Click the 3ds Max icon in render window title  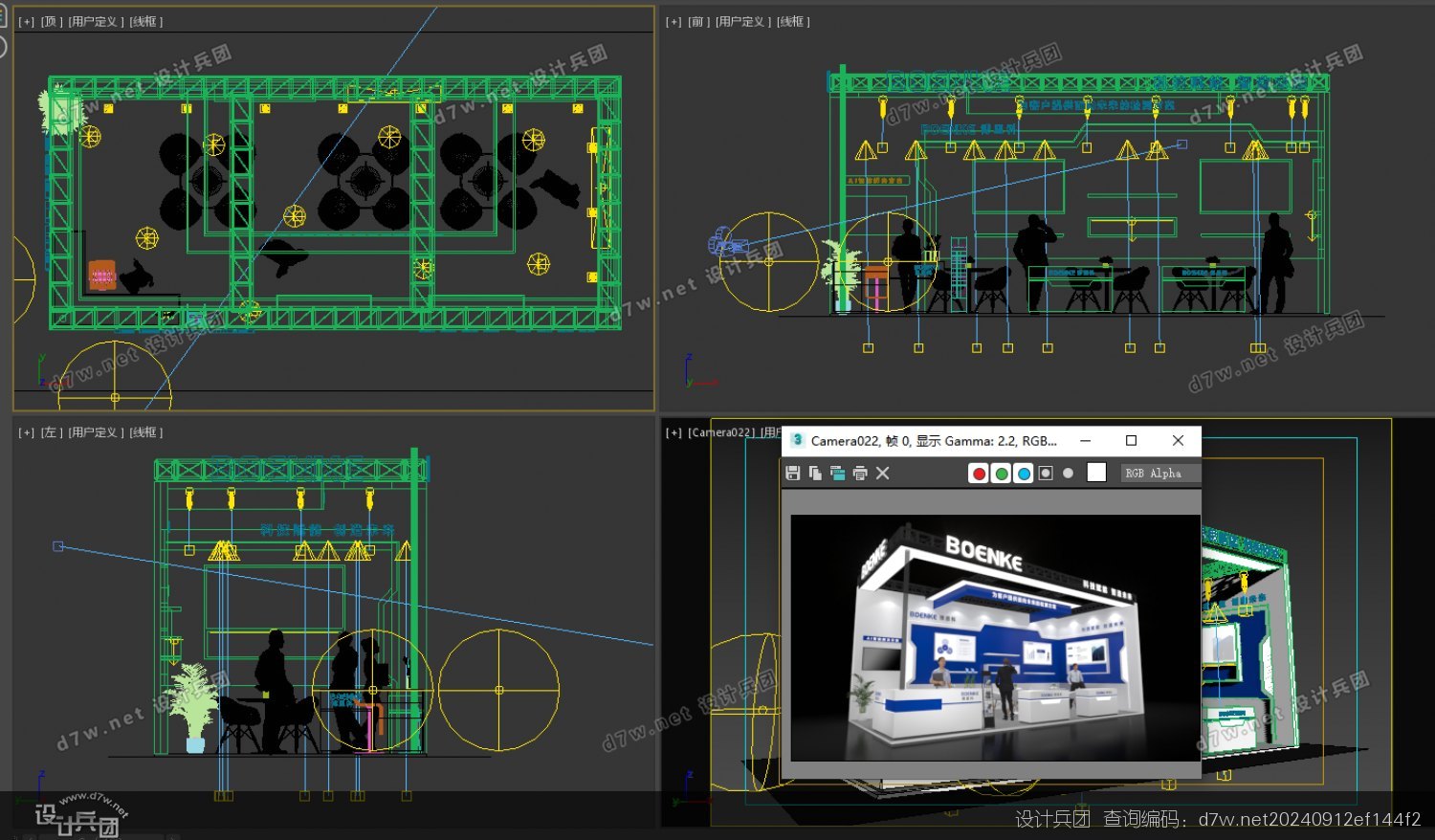pos(797,440)
